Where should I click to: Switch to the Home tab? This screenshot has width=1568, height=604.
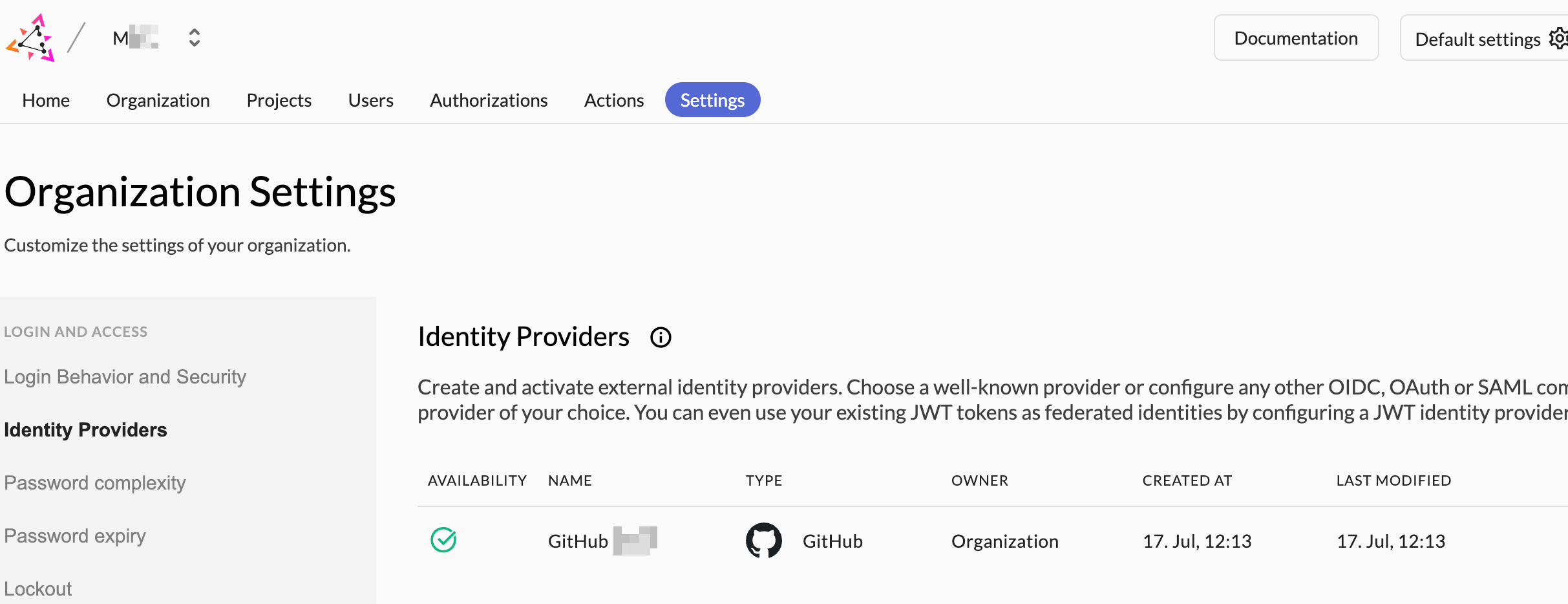point(46,100)
